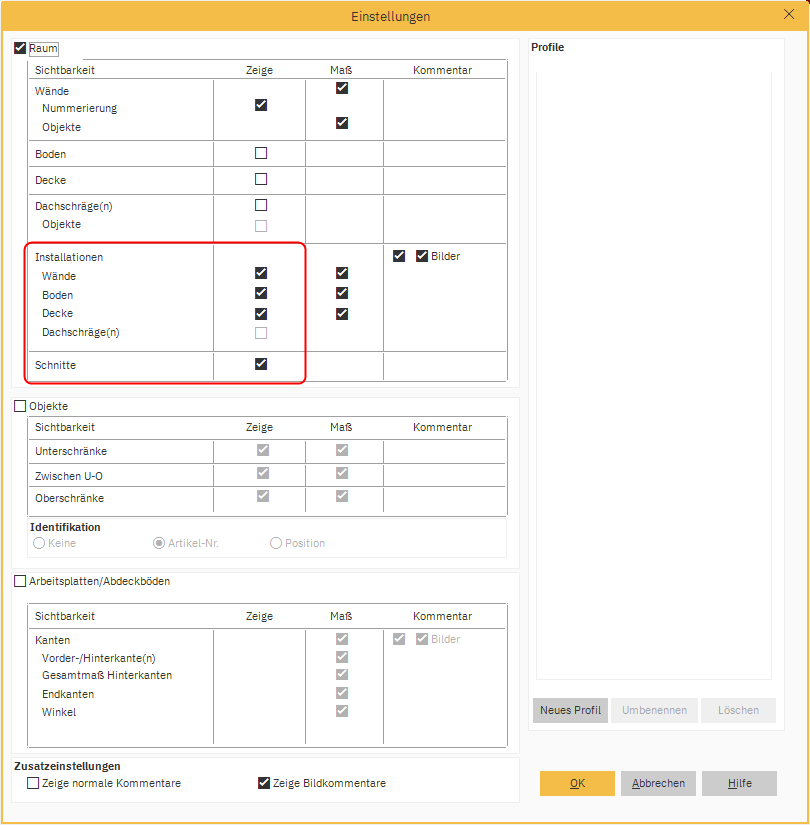Toggle the Raum section checkbox
Screen dimensions: 810x825
pos(20,48)
